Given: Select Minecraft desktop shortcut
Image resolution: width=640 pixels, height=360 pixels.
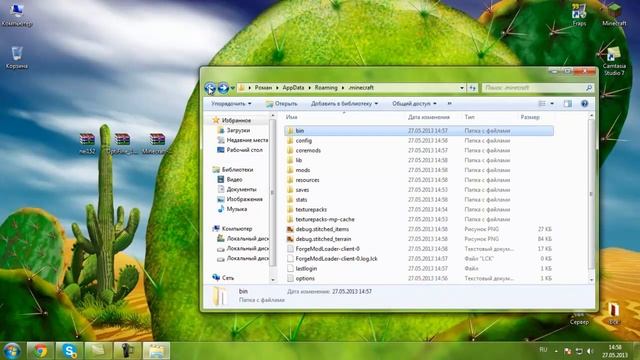Looking at the screenshot, I should click(614, 14).
